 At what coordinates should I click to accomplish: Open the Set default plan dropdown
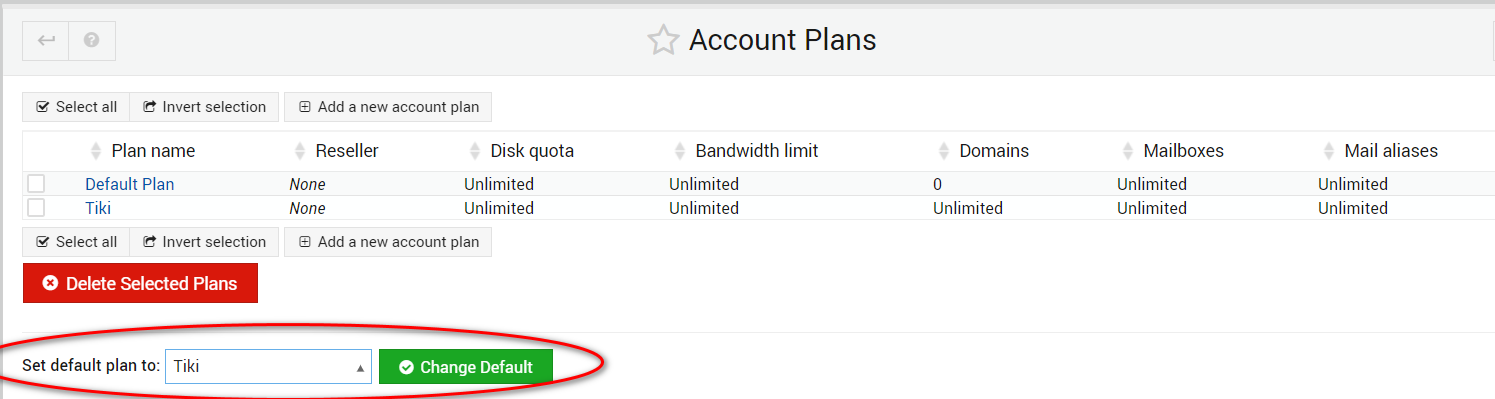[x=268, y=367]
